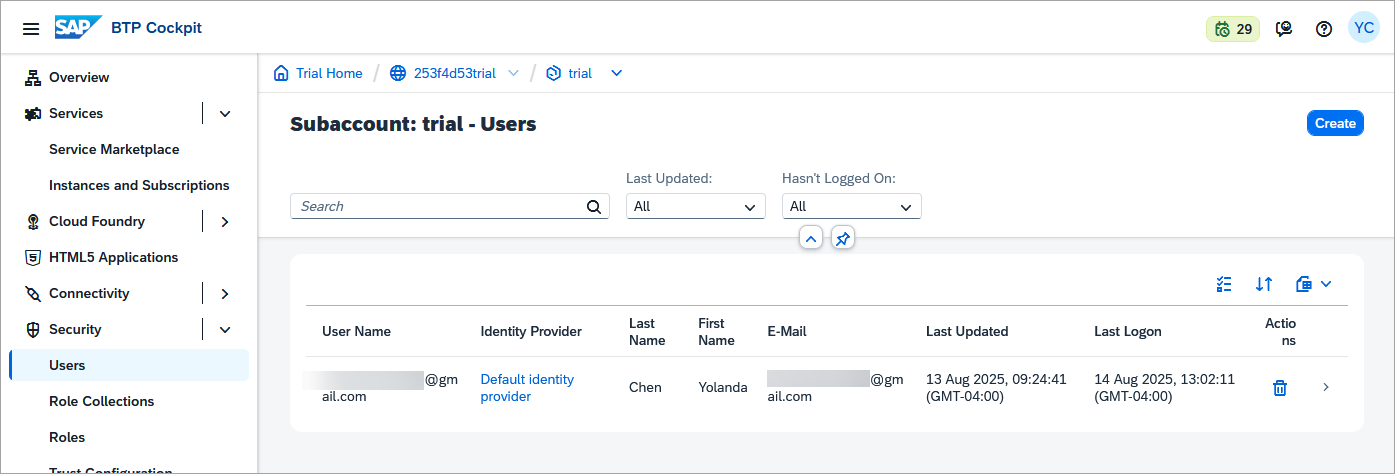Image resolution: width=1395 pixels, height=474 pixels.
Task: Open 253f4d53trial breadcrumb link
Action: pyautogui.click(x=455, y=73)
